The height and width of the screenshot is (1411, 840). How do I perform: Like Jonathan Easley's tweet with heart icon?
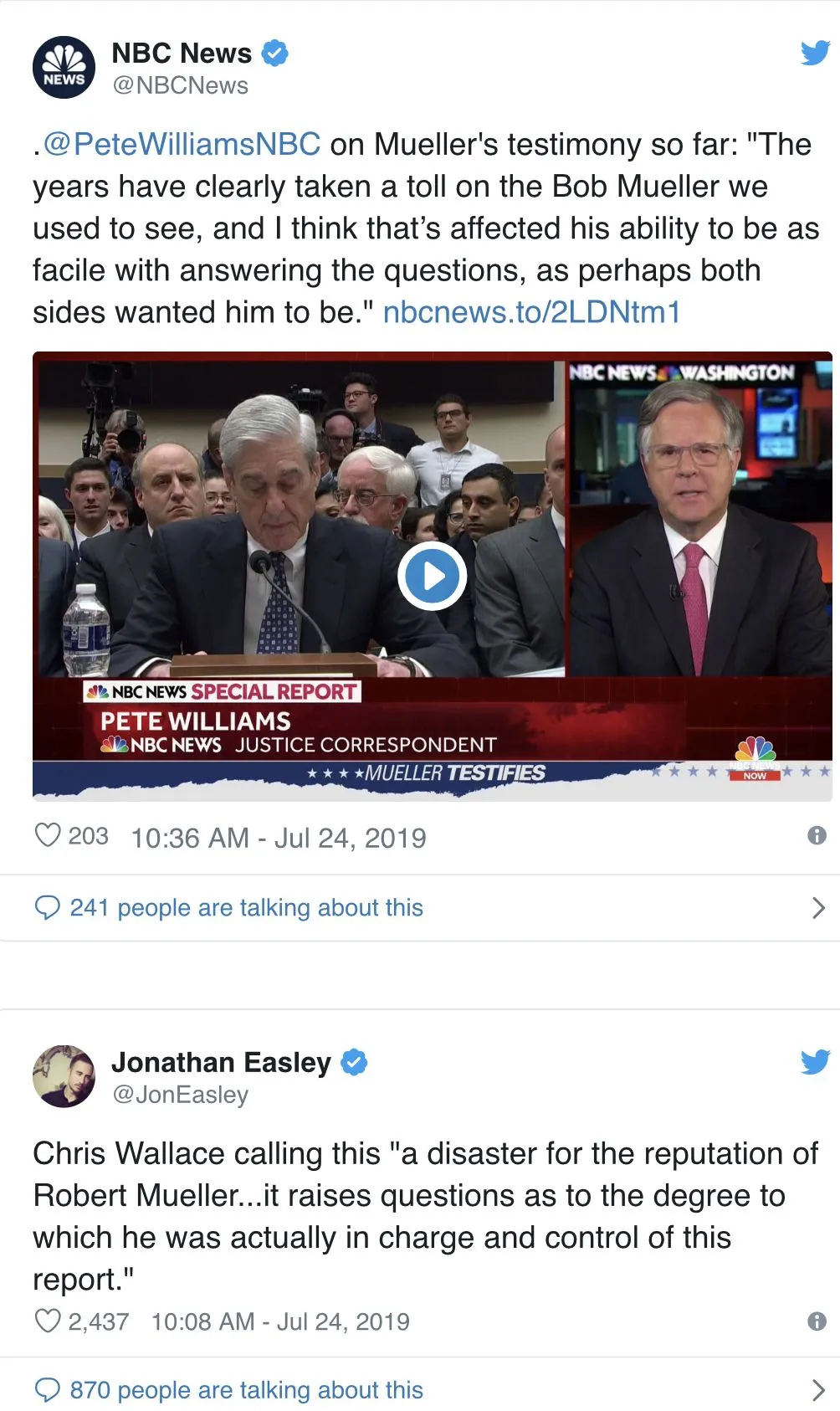(x=48, y=1321)
